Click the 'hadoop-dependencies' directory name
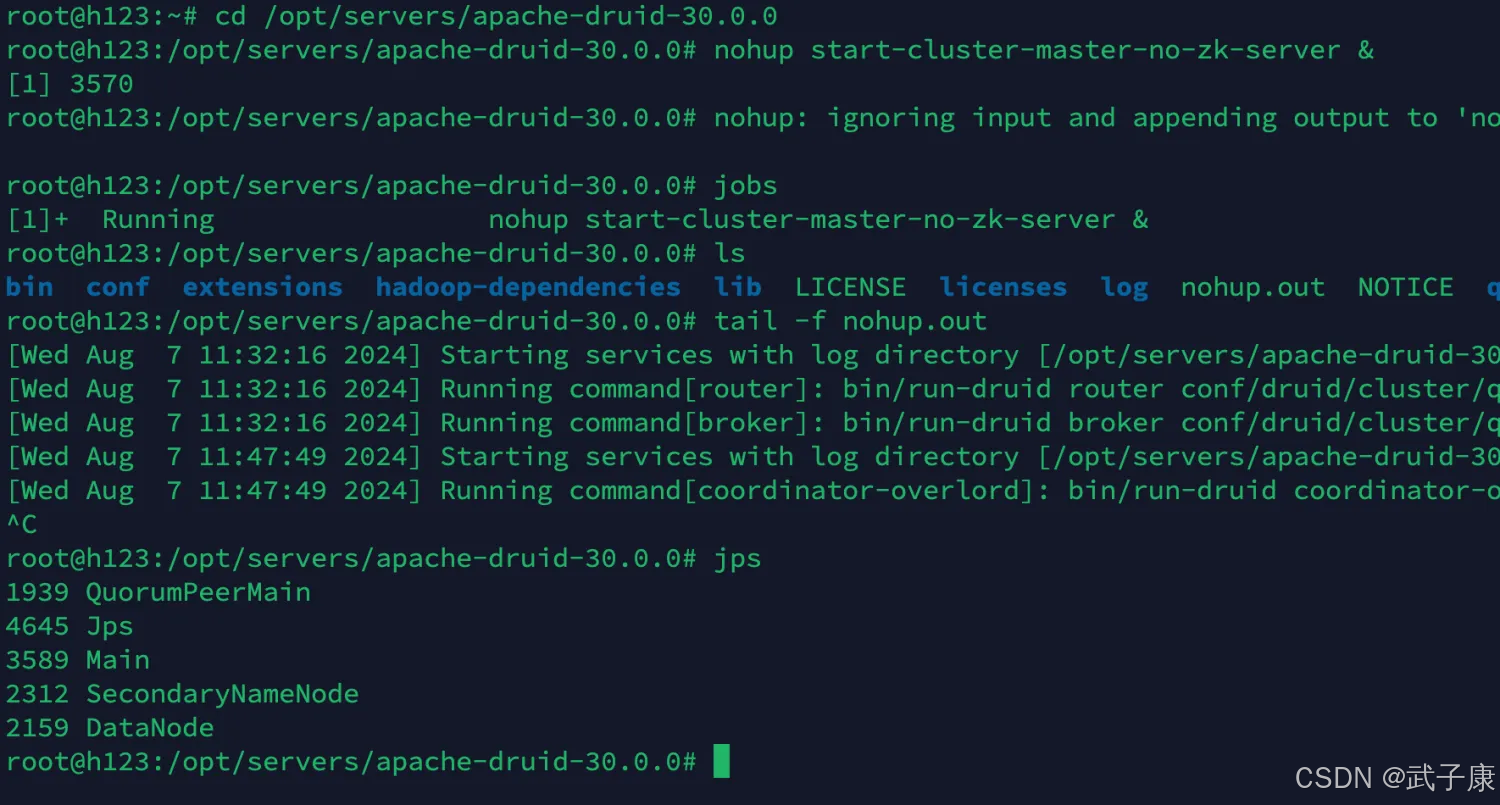The image size is (1500, 805). tap(528, 288)
